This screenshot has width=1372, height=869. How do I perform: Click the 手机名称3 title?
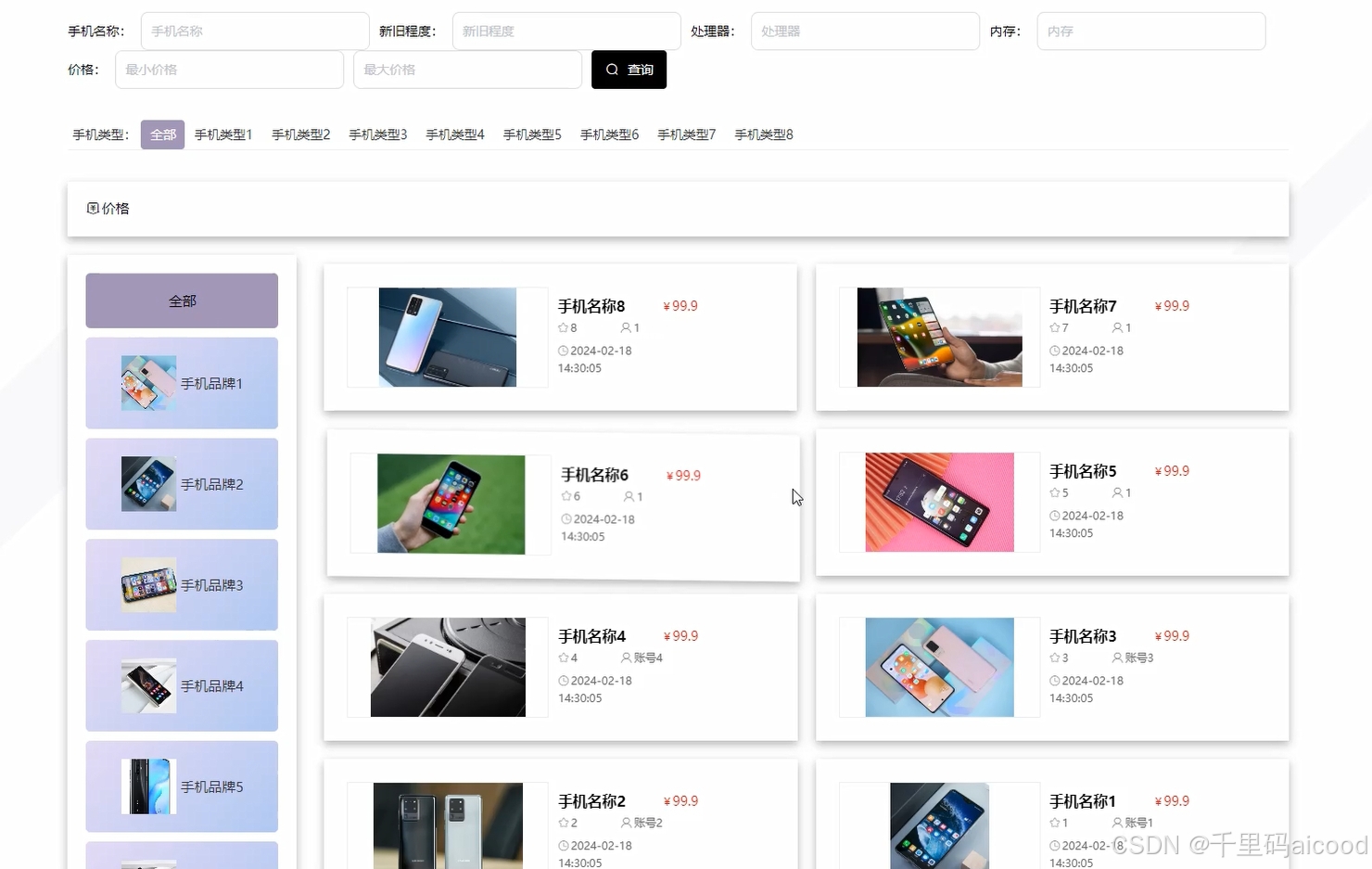(1083, 636)
